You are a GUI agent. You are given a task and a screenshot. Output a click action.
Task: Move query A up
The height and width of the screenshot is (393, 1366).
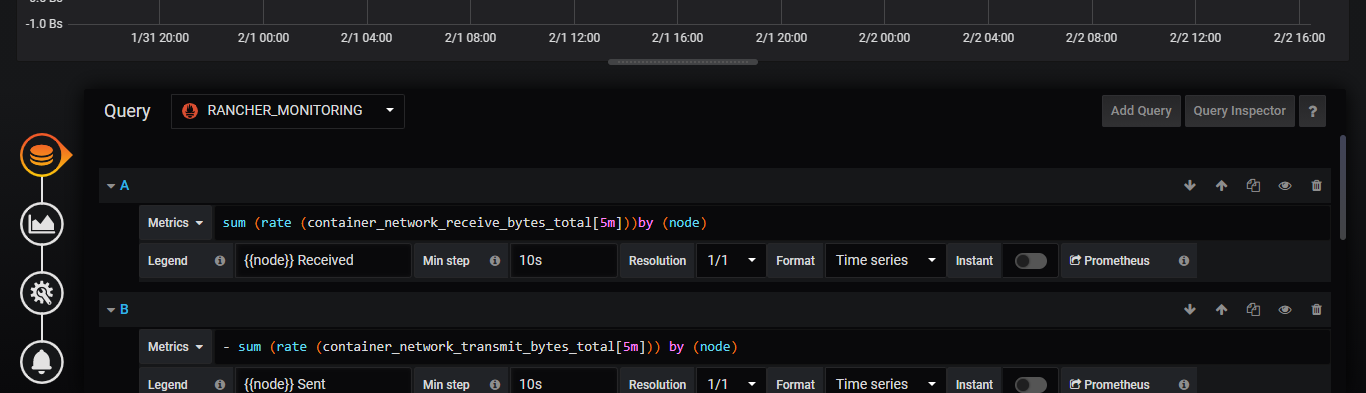click(x=1221, y=186)
